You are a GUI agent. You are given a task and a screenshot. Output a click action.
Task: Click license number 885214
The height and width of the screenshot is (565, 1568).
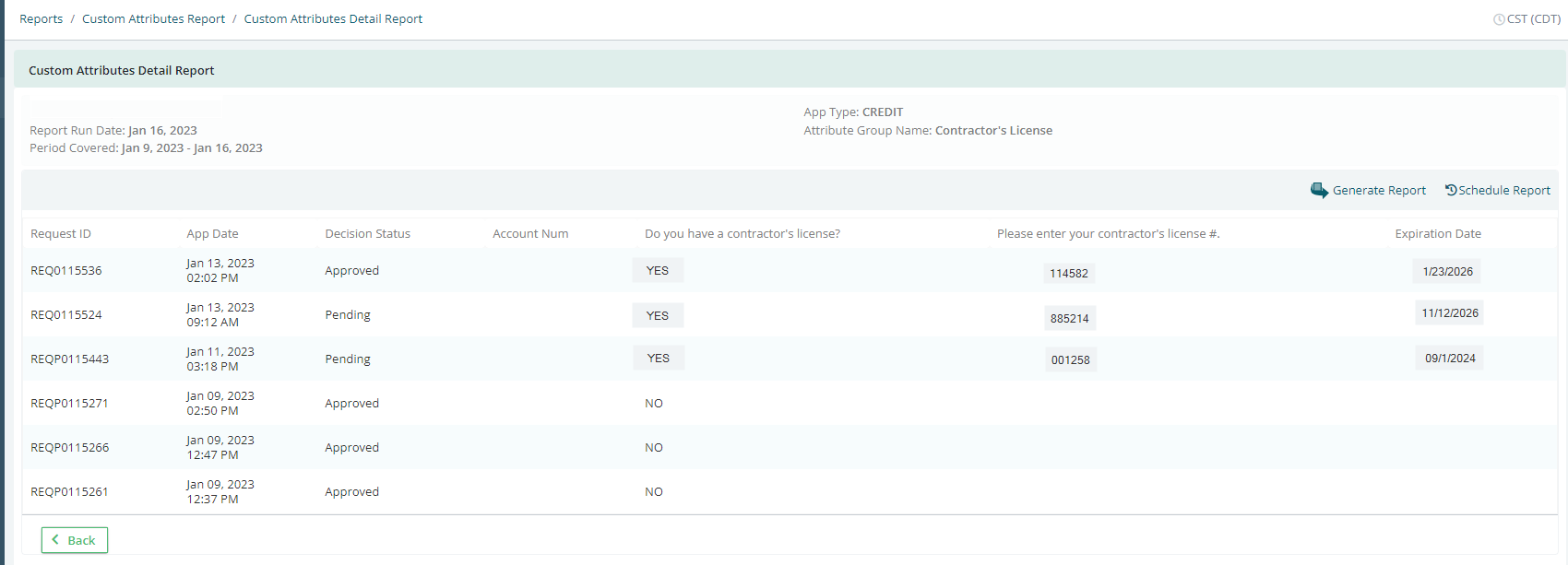point(1069,318)
